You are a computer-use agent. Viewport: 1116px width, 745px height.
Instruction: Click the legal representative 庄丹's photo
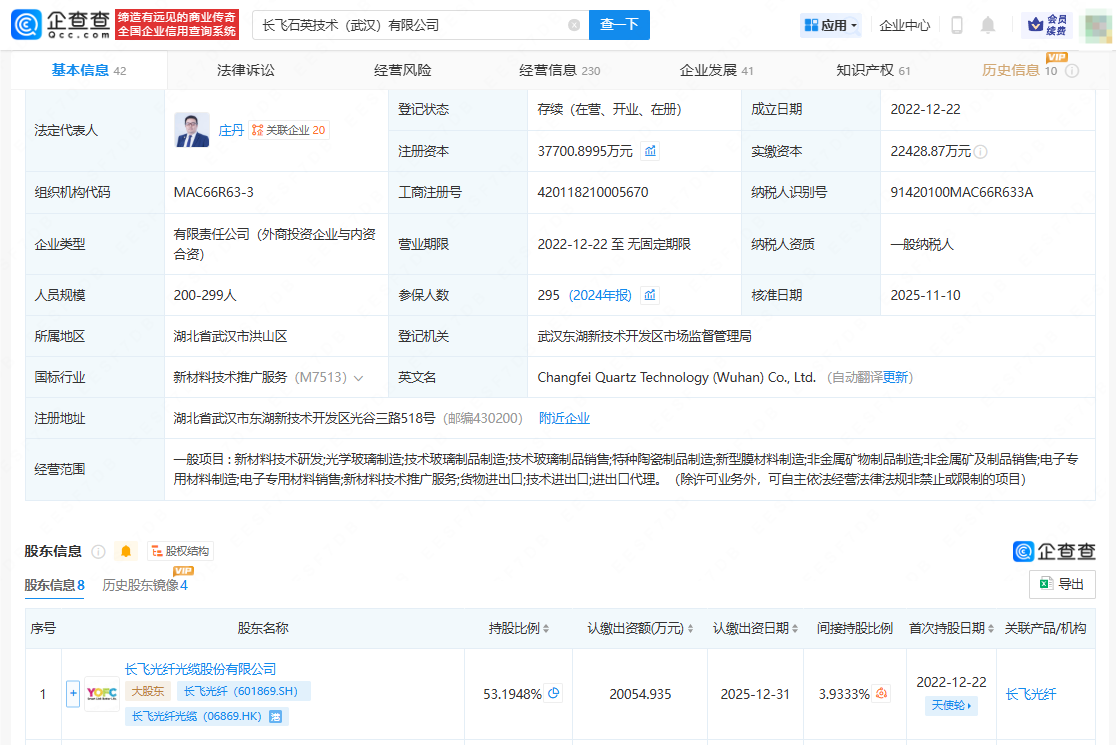[192, 130]
